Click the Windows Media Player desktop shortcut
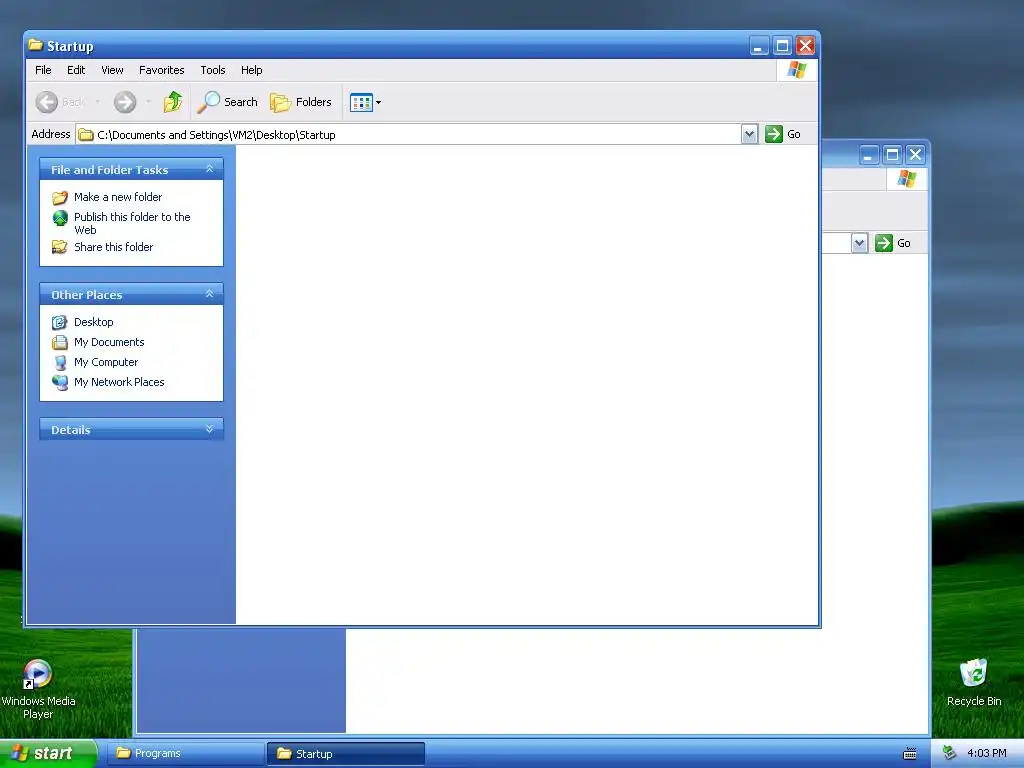 [38, 689]
